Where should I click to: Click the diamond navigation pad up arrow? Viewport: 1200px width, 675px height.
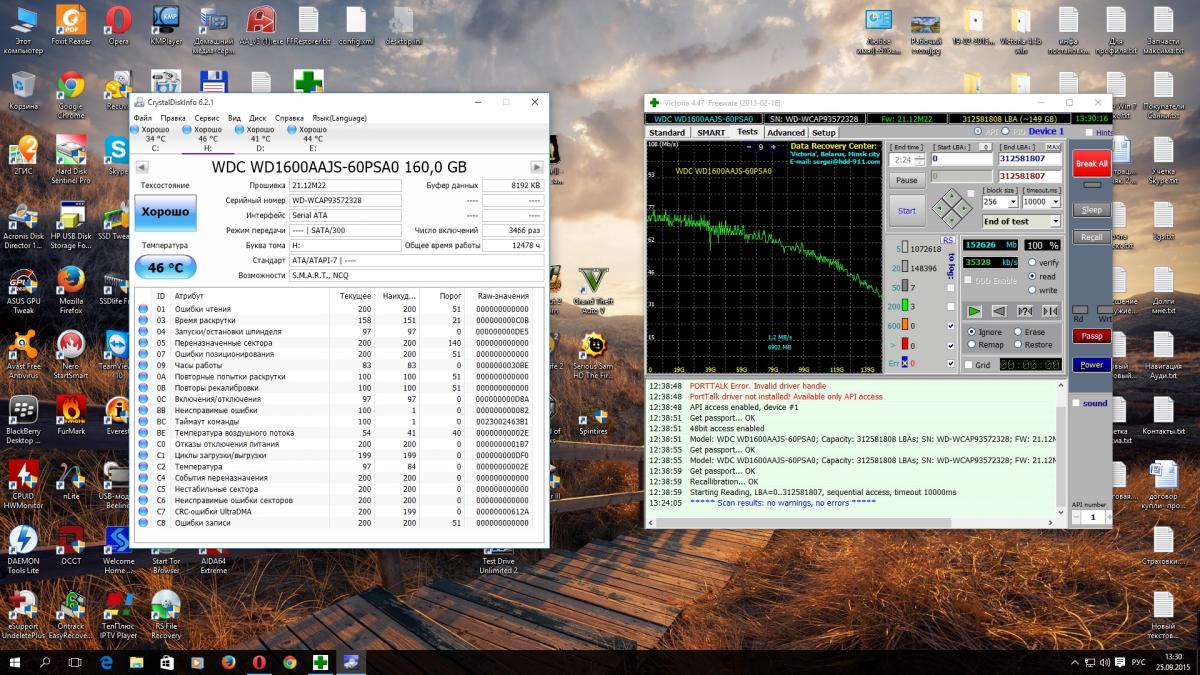pyautogui.click(x=951, y=197)
